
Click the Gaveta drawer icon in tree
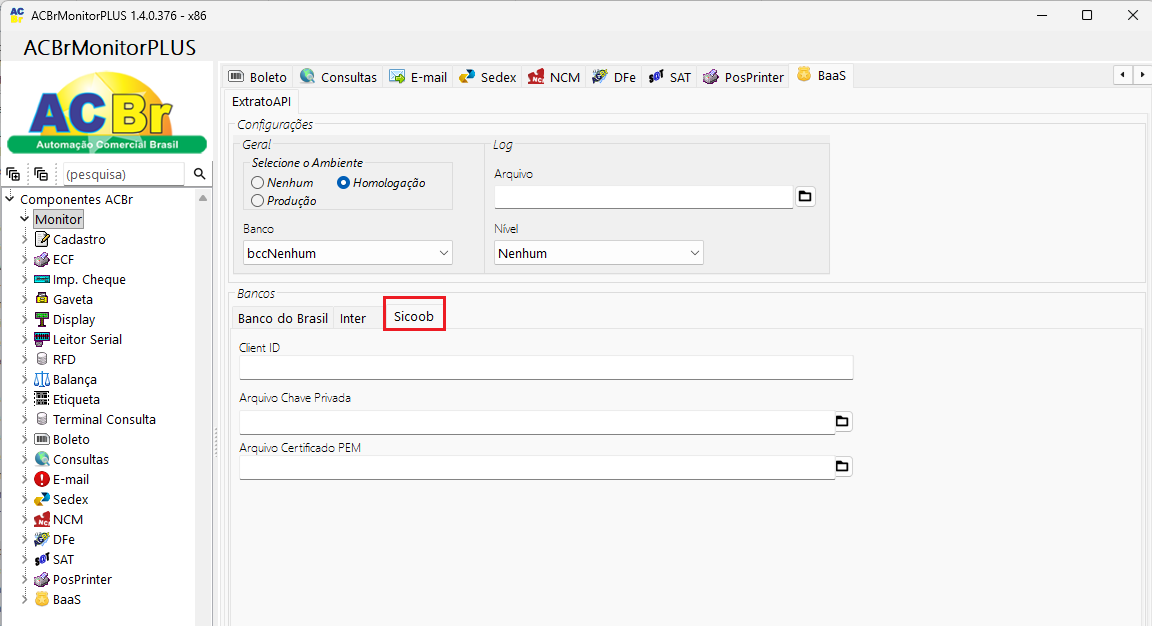click(41, 300)
